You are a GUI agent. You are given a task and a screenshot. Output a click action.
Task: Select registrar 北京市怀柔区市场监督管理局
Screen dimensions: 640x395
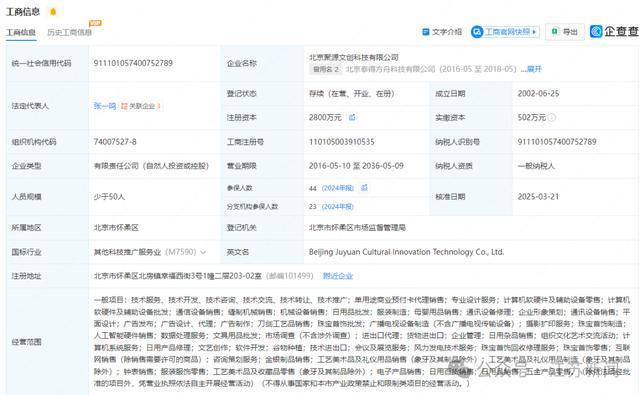tap(357, 228)
